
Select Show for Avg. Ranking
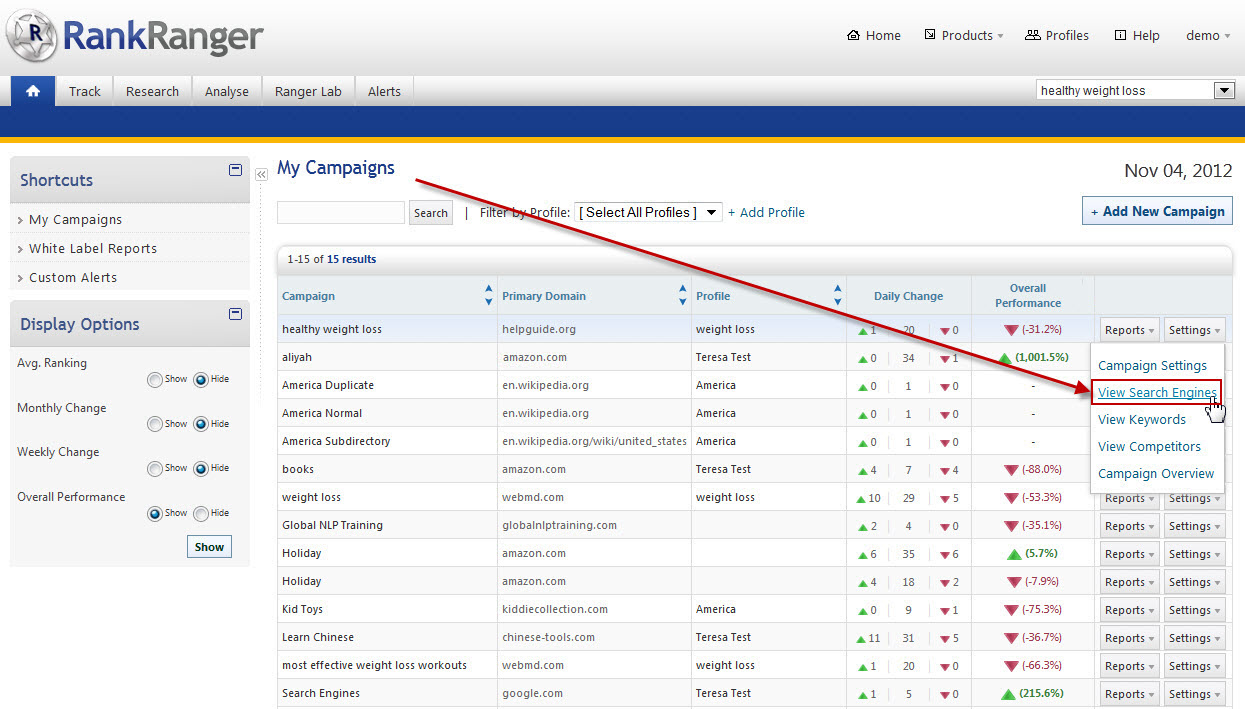pyautogui.click(x=154, y=380)
